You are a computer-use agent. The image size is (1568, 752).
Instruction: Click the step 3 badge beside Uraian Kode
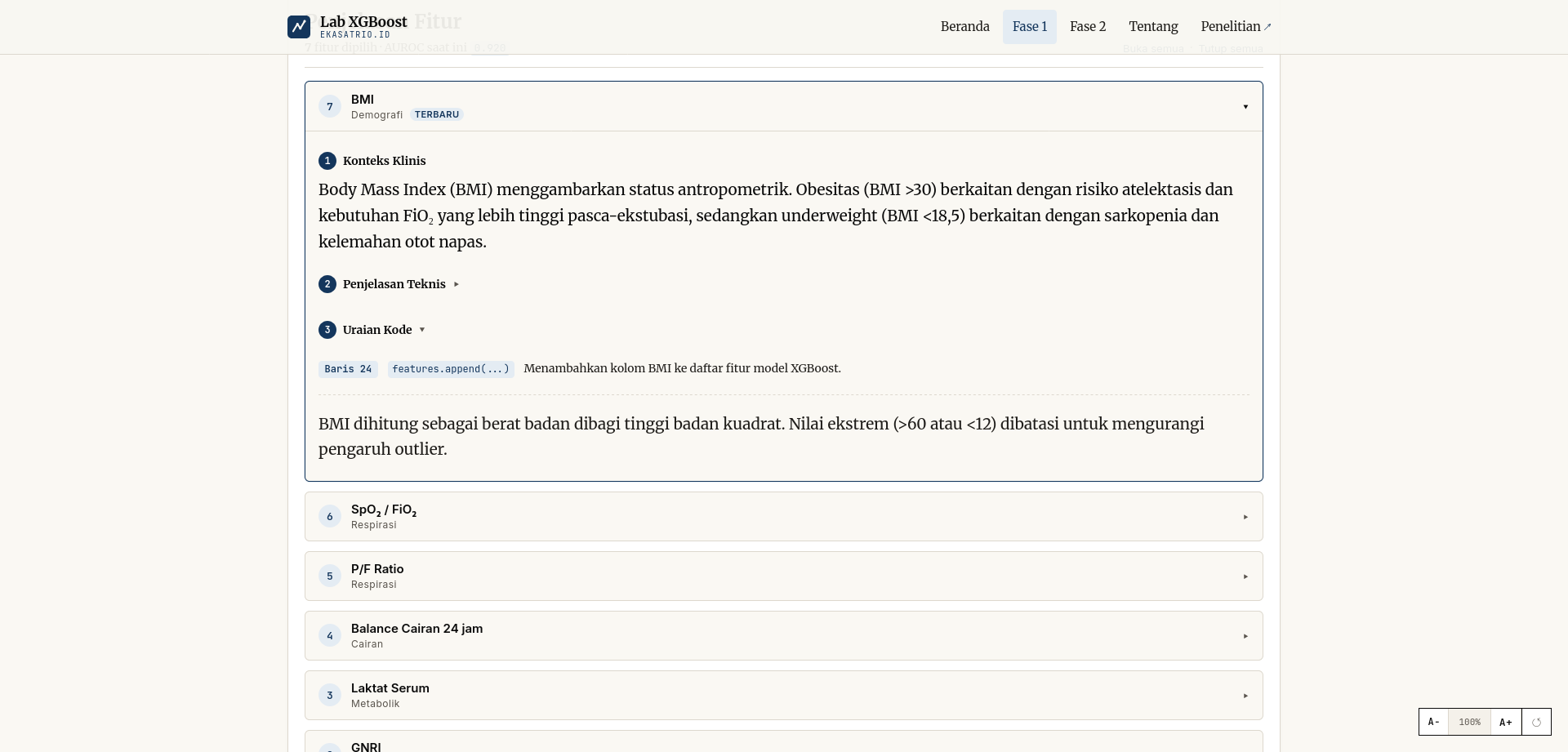coord(327,330)
